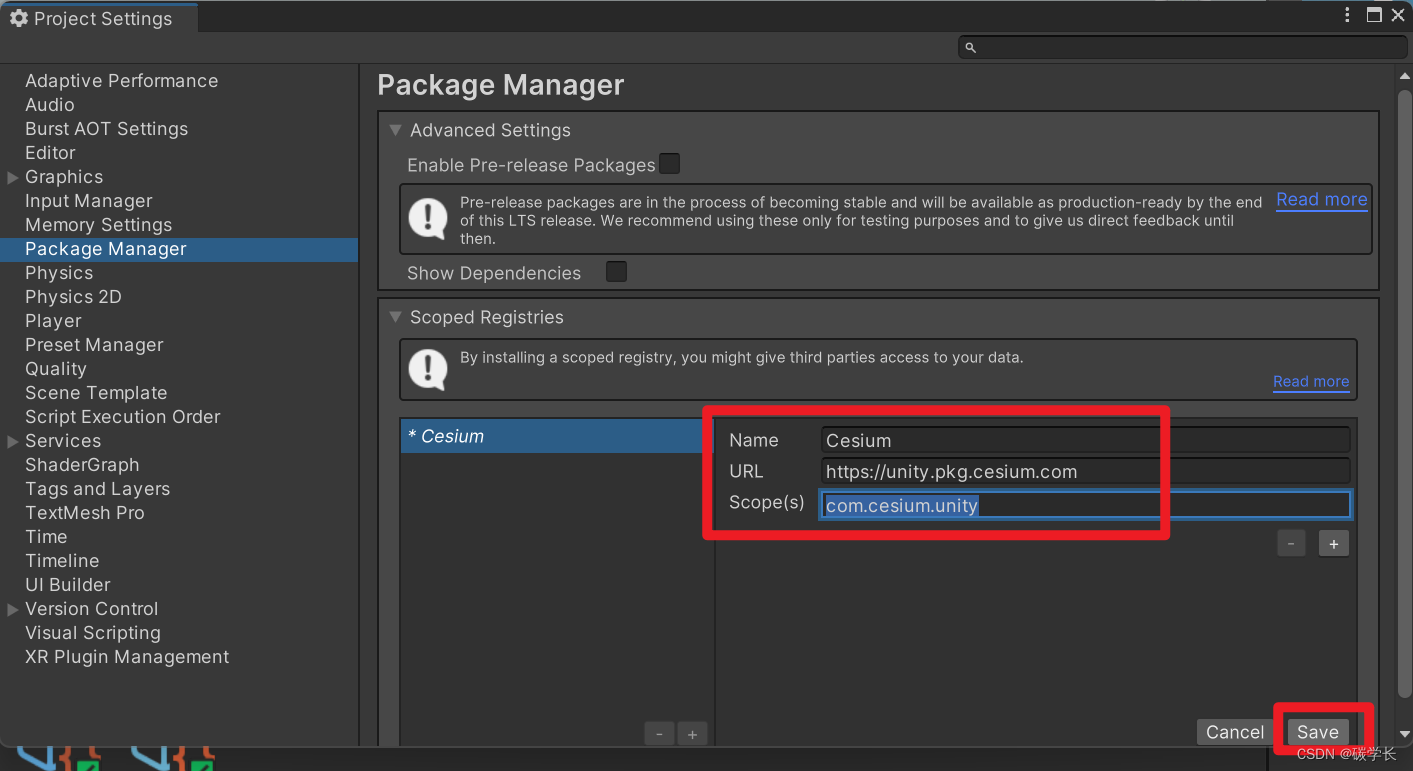The height and width of the screenshot is (771, 1413).
Task: Maximize the Project Settings window
Action: pos(1374,15)
